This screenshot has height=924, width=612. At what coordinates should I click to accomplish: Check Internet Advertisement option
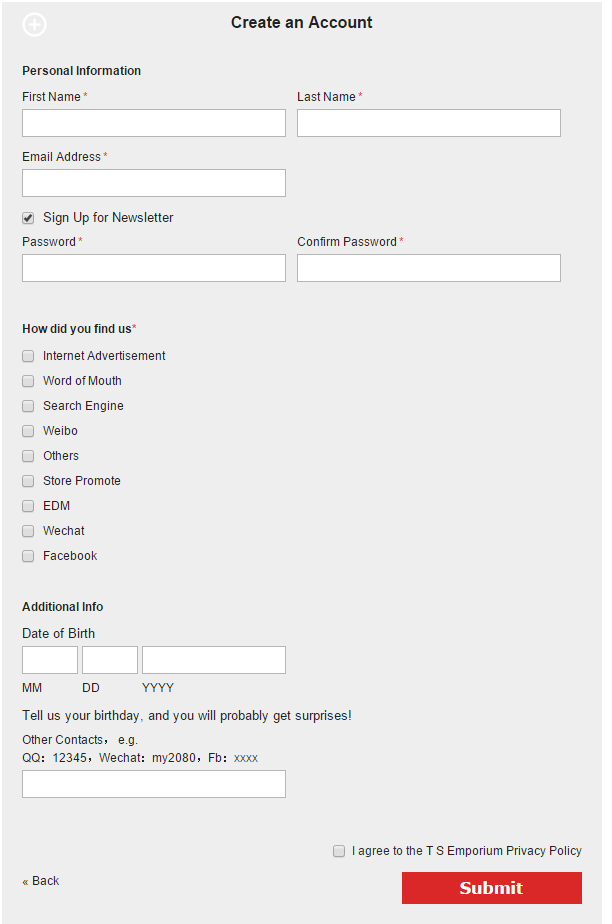coord(28,356)
